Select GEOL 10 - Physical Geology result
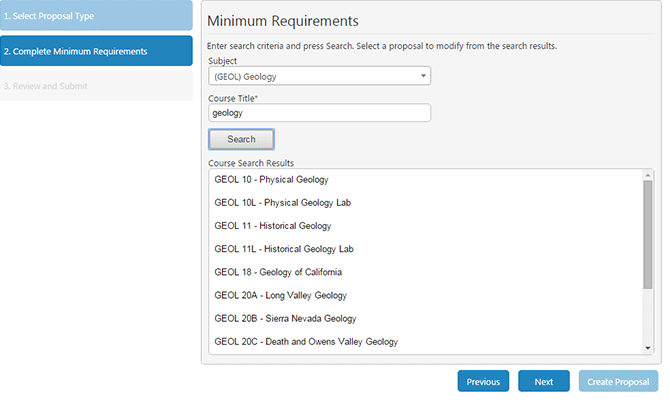670x402 pixels. click(271, 180)
